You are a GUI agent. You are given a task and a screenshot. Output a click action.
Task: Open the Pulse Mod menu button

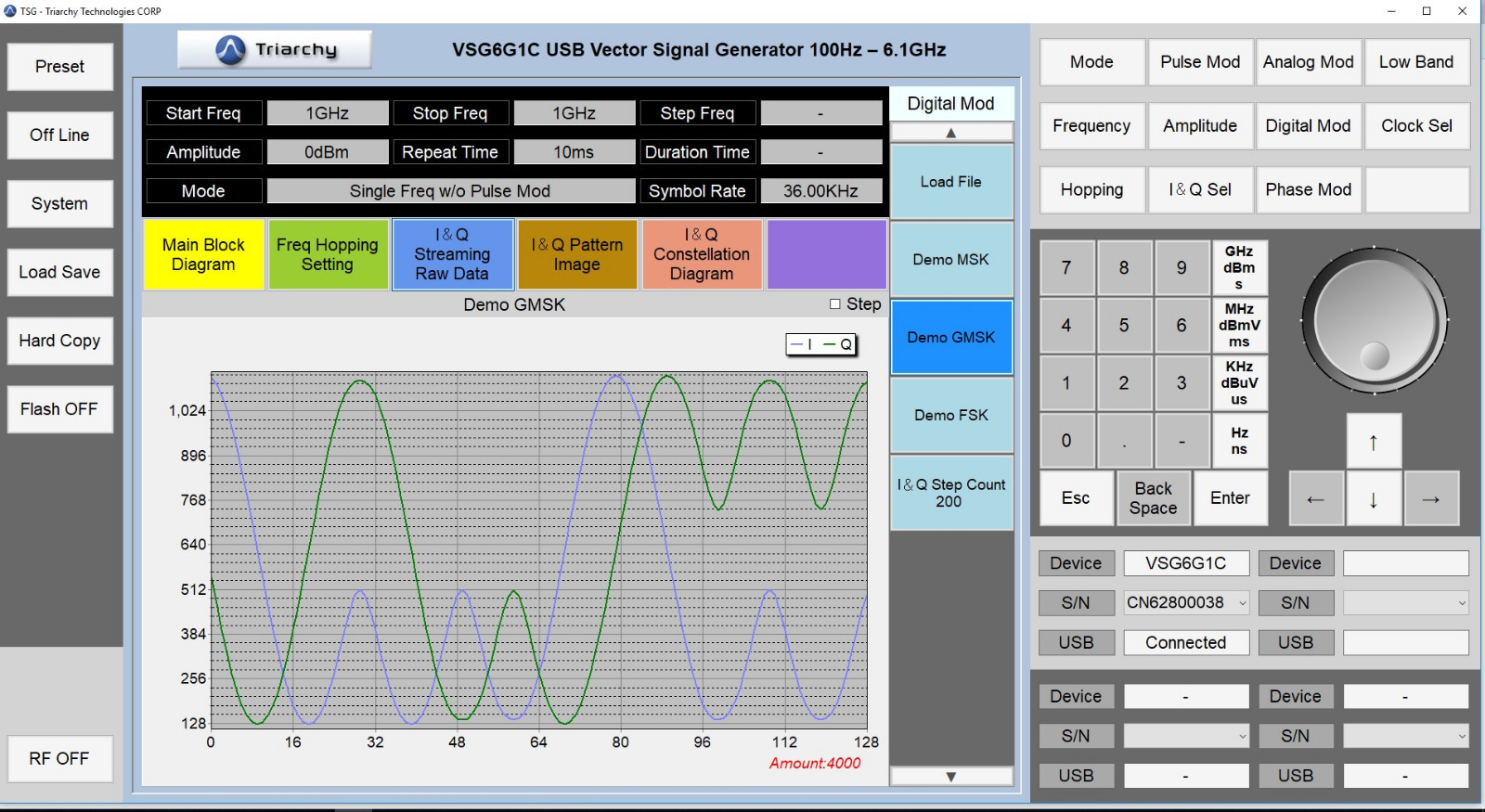tap(1200, 62)
